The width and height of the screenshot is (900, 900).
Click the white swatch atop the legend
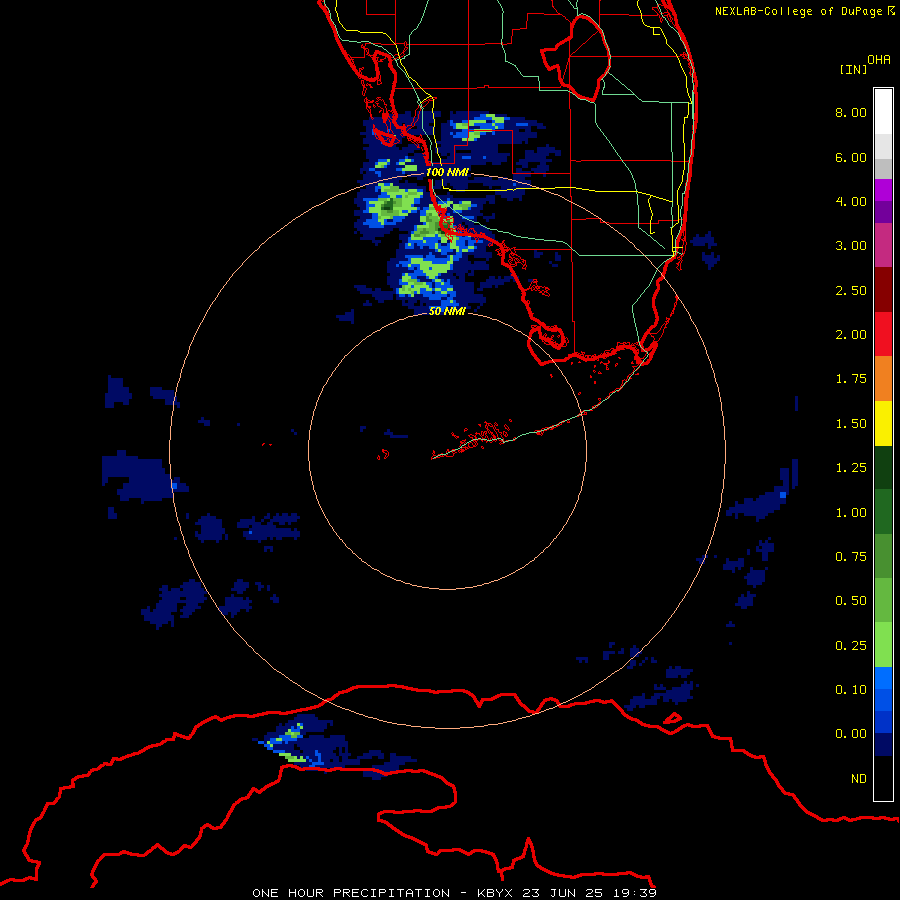[883, 112]
